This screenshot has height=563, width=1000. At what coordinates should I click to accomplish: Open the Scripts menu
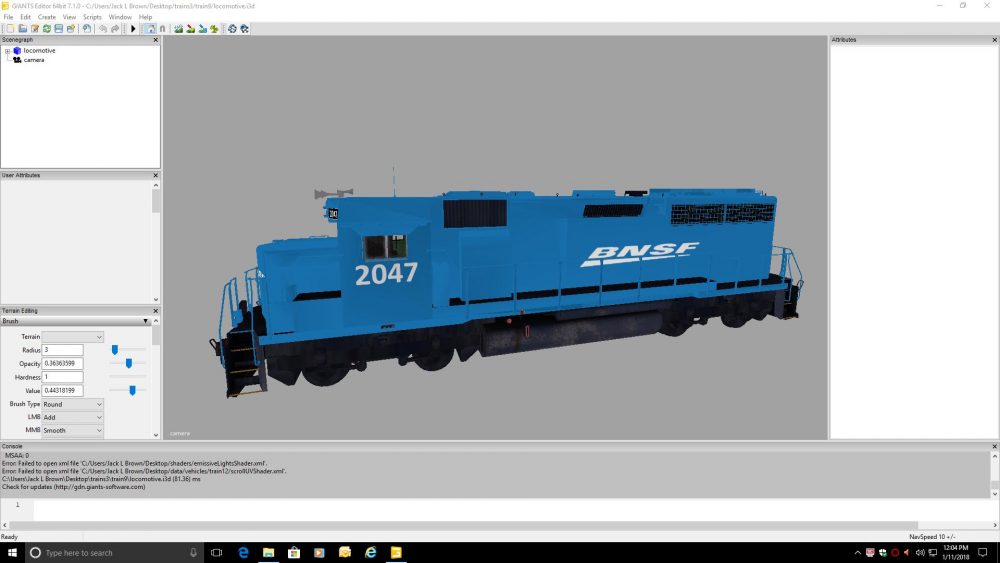coord(92,17)
